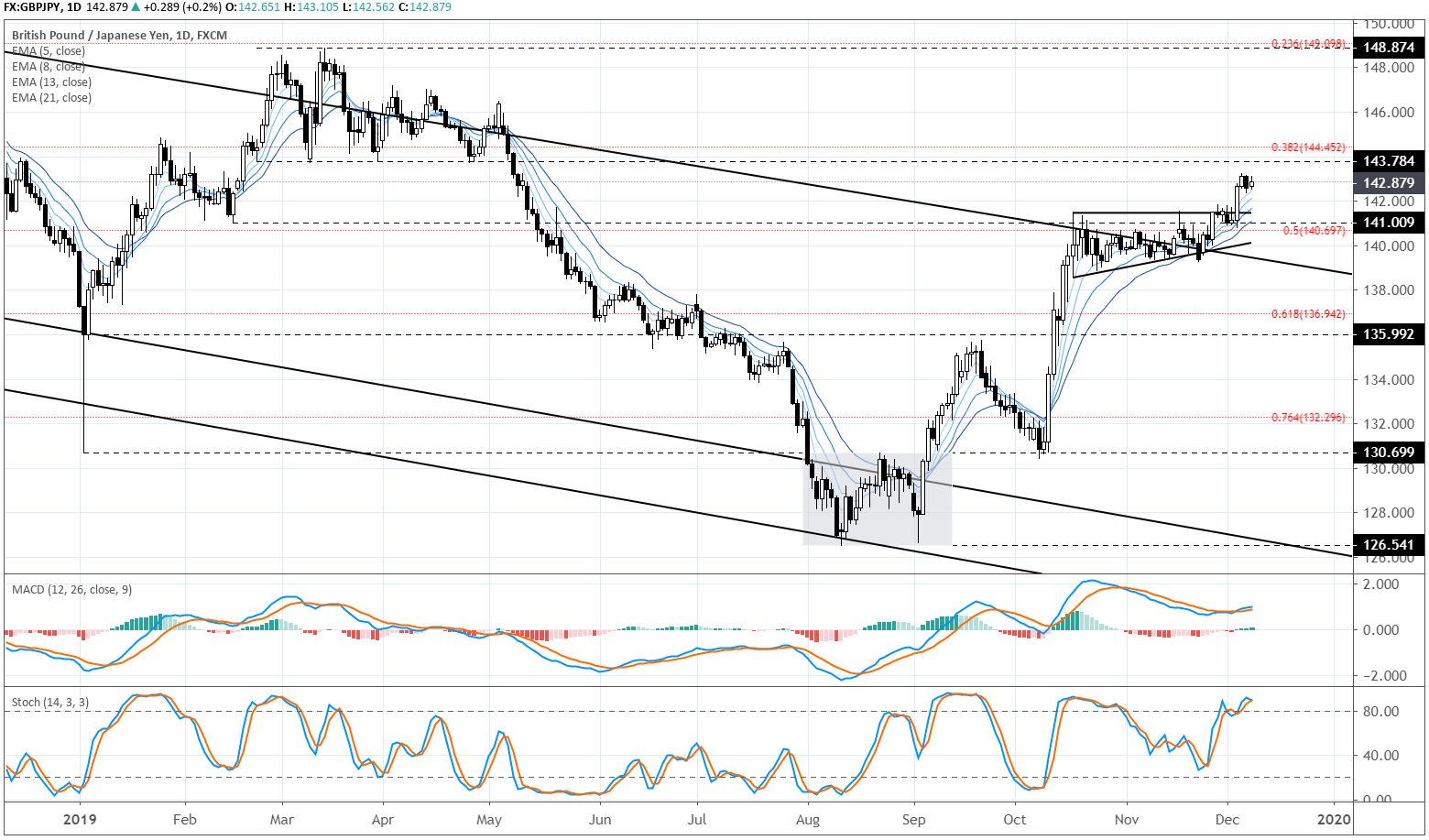This screenshot has height=840, width=1429.
Task: Click the 130.699 price label
Action: pyautogui.click(x=1389, y=453)
